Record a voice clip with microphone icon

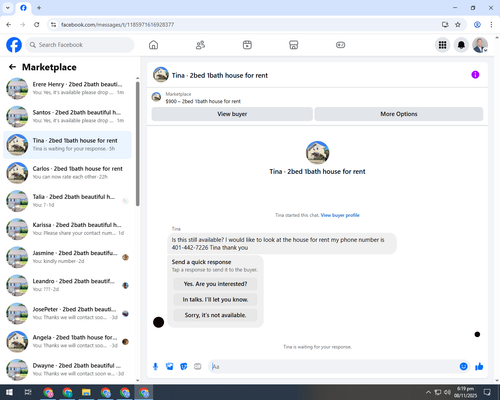155,367
